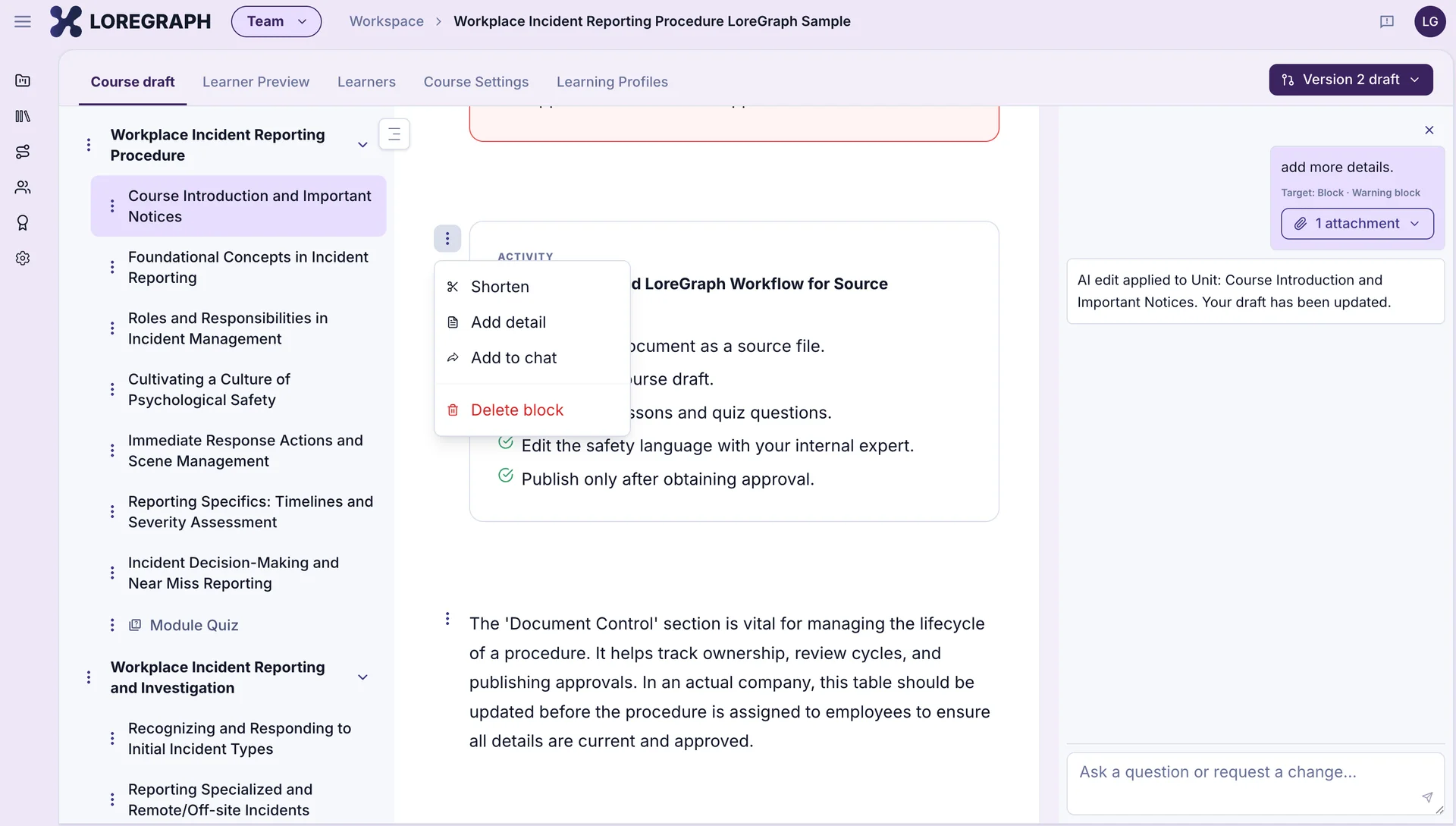Viewport: 1456px width, 826px height.
Task: Open the workflow paths icon in sidebar
Action: [23, 152]
